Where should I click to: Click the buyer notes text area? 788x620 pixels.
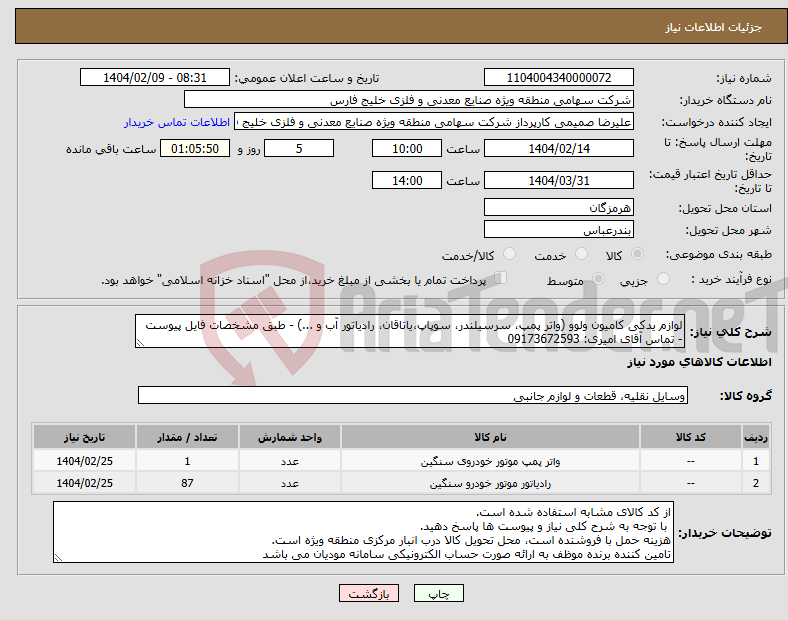point(363,532)
